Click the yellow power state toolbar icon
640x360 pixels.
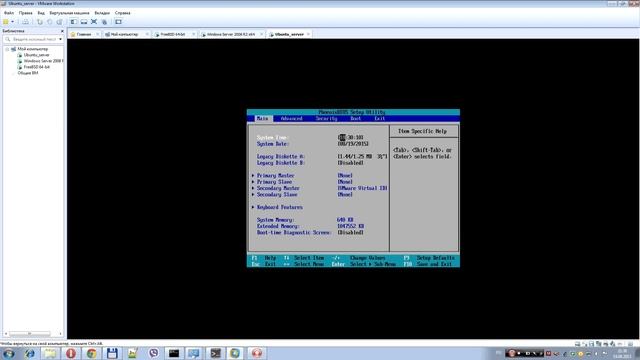(6, 22)
